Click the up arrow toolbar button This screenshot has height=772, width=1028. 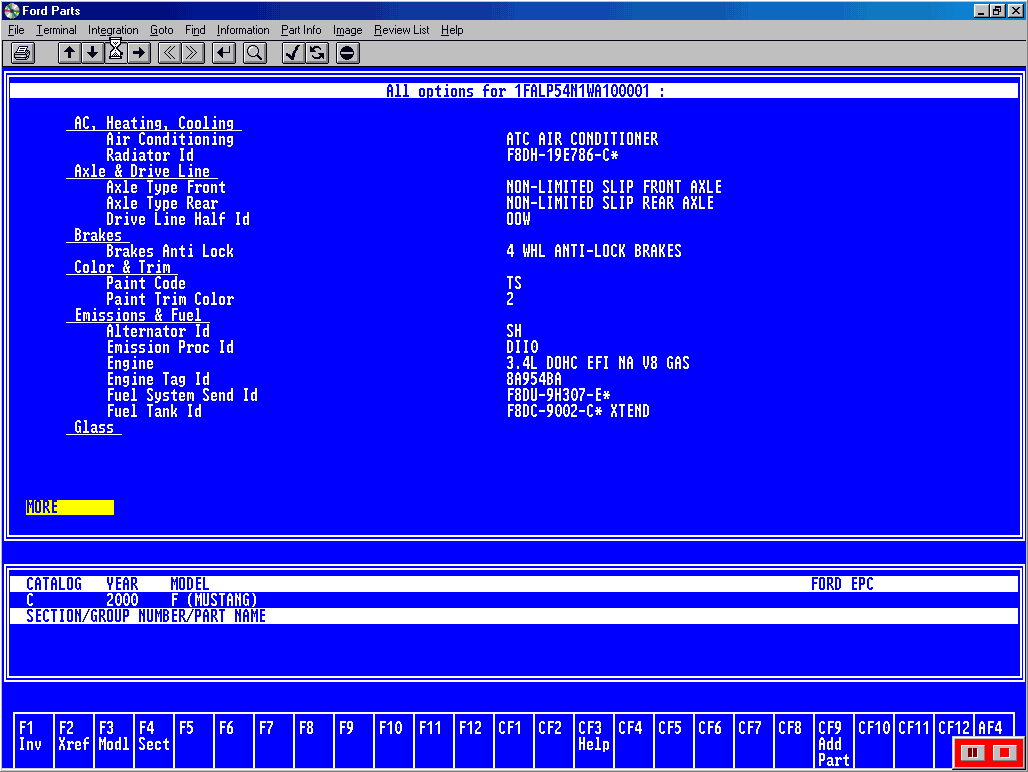pos(69,53)
